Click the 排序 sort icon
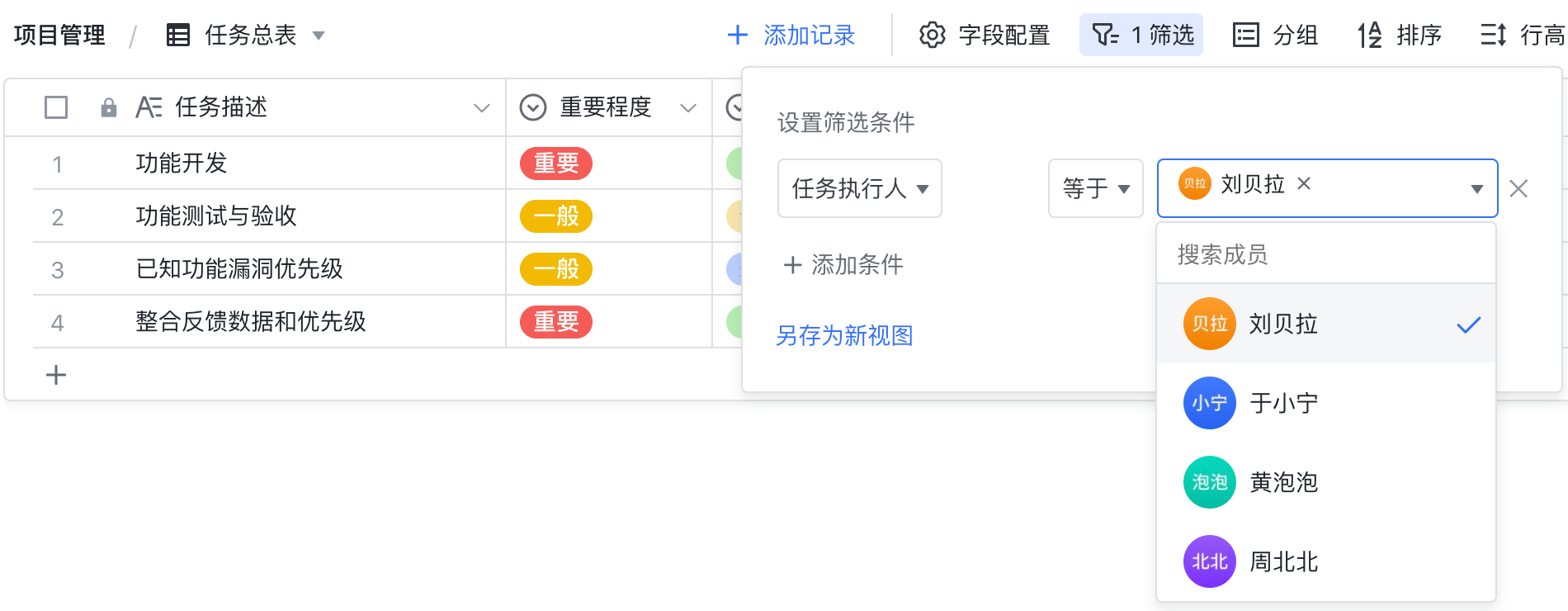This screenshot has height=611, width=1568. click(x=1370, y=35)
